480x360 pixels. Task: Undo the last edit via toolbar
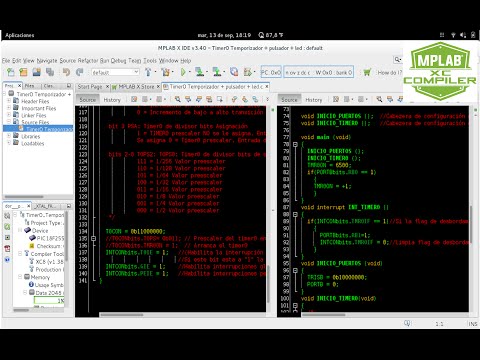[x=66, y=72]
